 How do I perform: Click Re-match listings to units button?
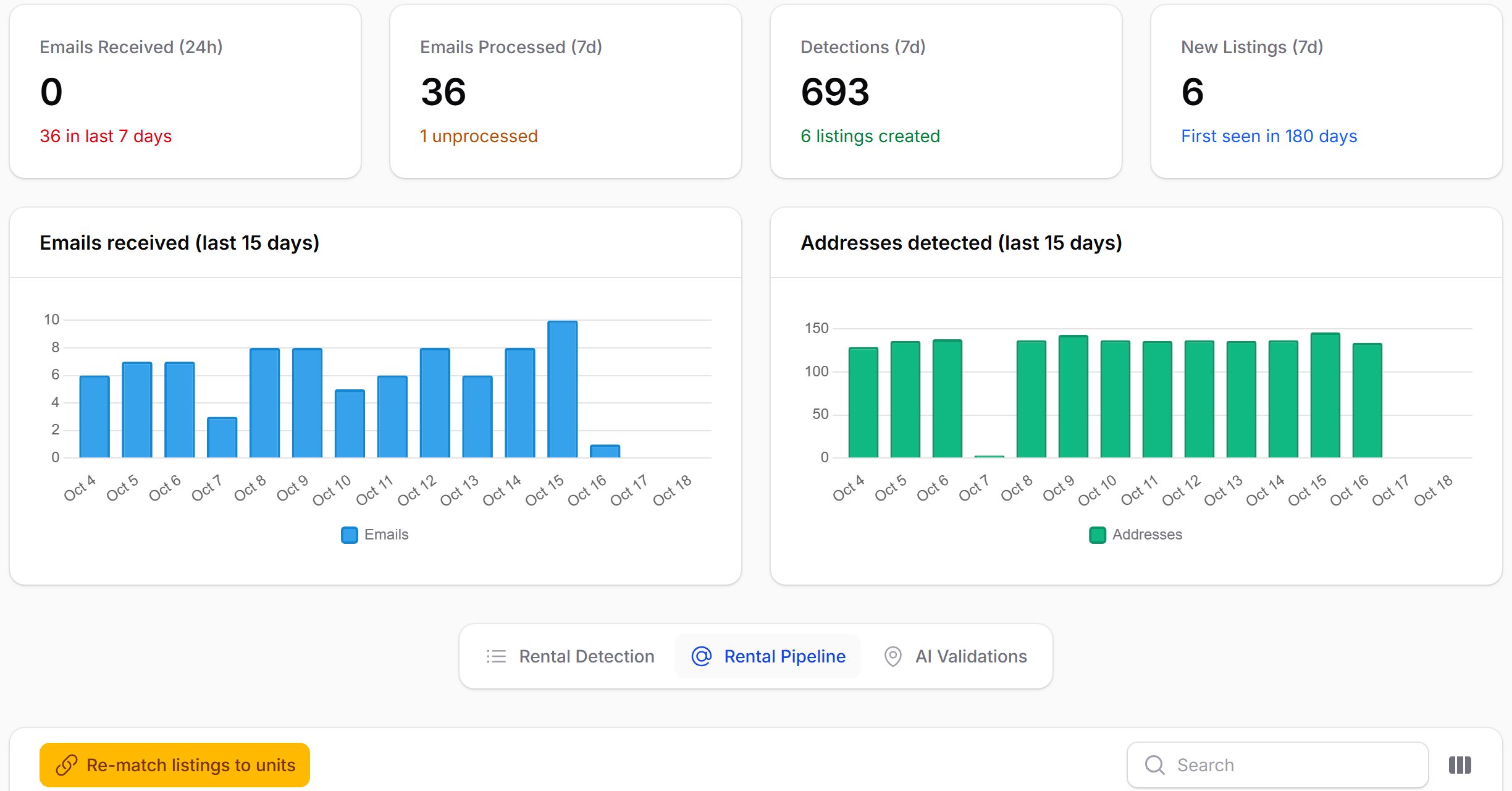coord(175,765)
